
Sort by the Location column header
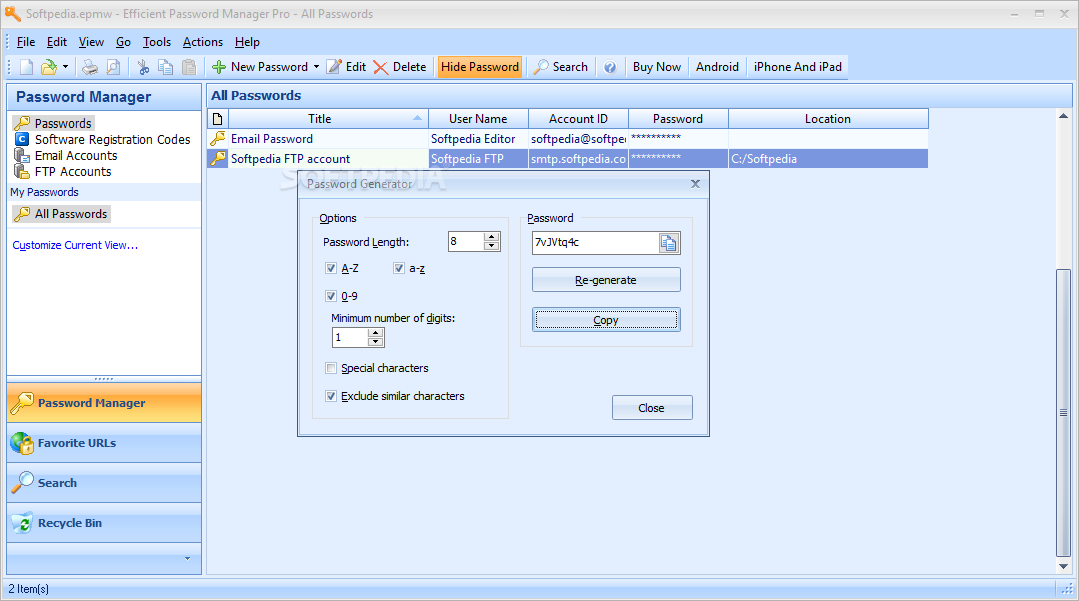pyautogui.click(x=828, y=118)
